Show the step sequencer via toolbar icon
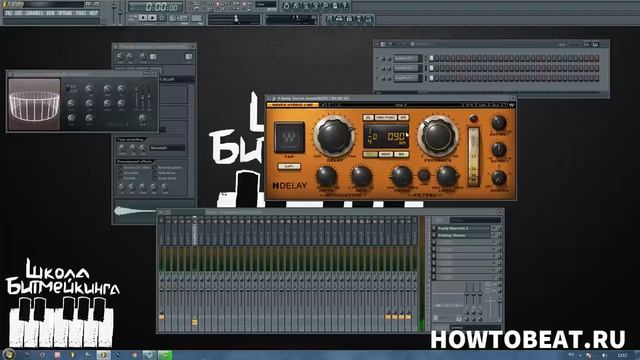The height and width of the screenshot is (360, 640). click(x=339, y=19)
